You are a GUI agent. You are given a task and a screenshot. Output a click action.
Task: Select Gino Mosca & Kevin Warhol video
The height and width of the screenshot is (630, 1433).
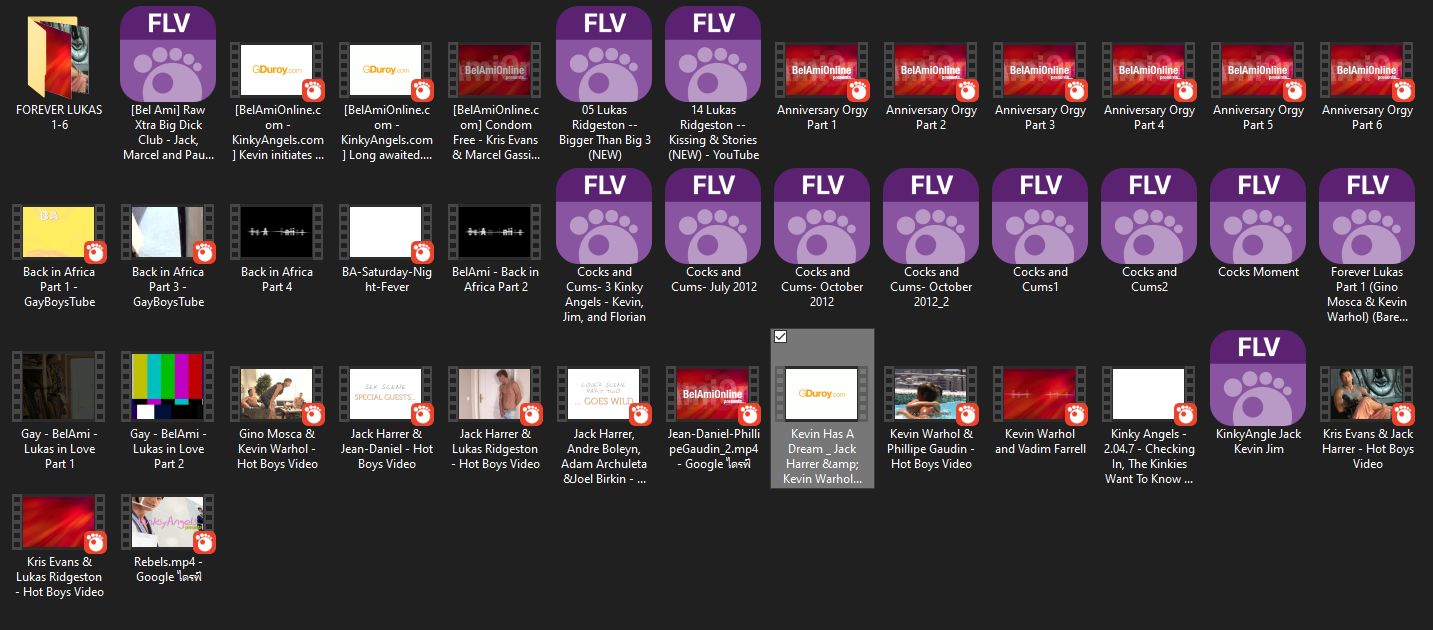point(277,394)
